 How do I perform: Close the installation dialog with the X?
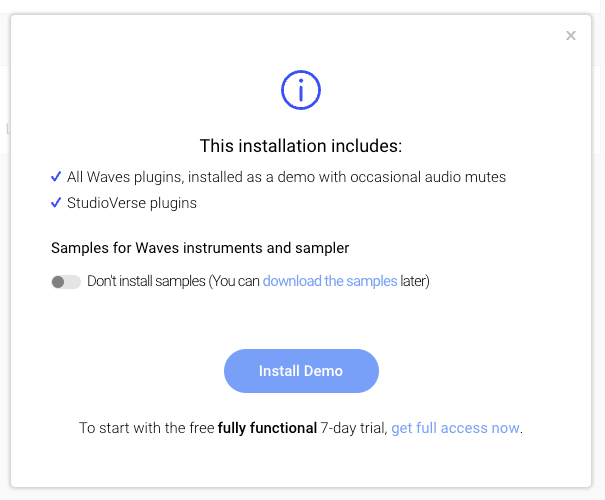pyautogui.click(x=571, y=35)
